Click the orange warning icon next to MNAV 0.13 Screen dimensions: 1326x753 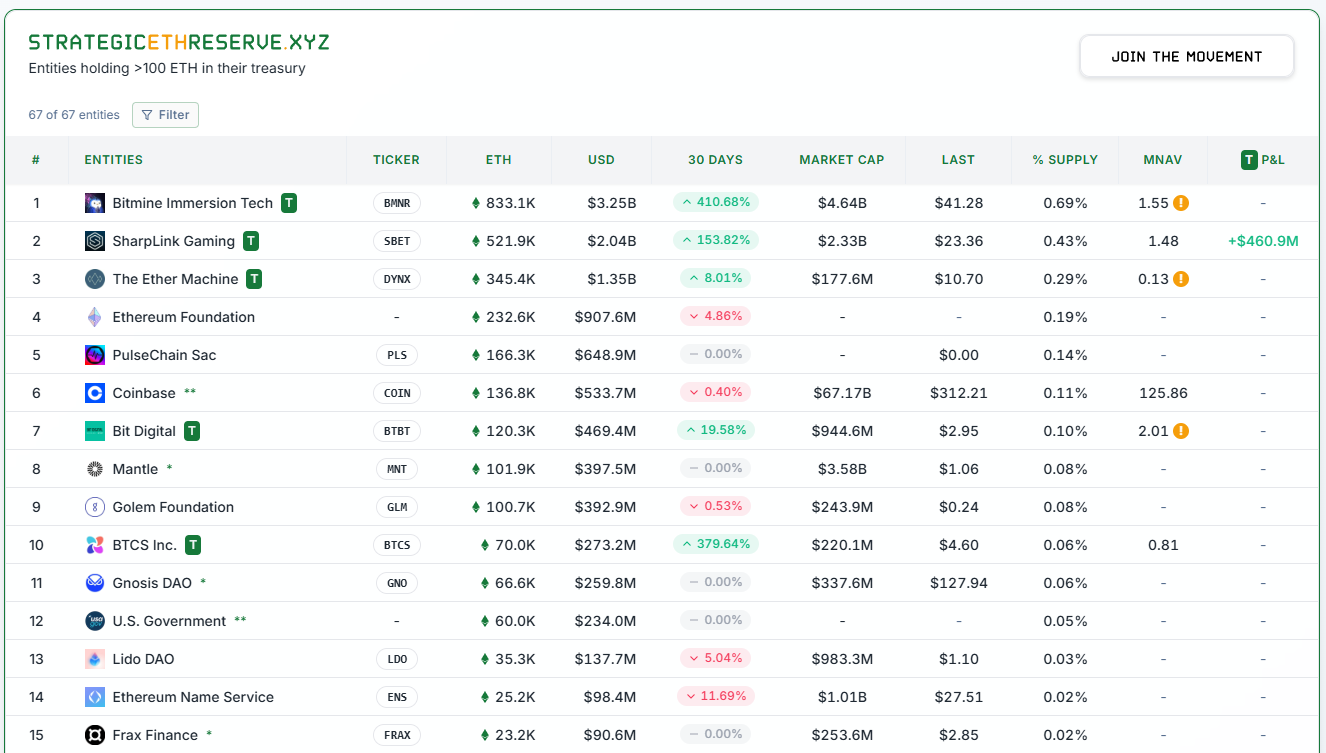pyautogui.click(x=1181, y=279)
